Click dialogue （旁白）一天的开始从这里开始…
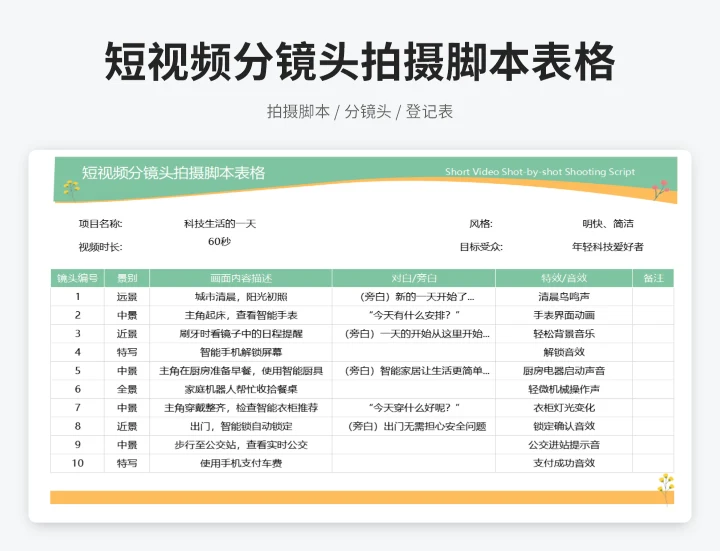This screenshot has width=720, height=551. point(414,334)
